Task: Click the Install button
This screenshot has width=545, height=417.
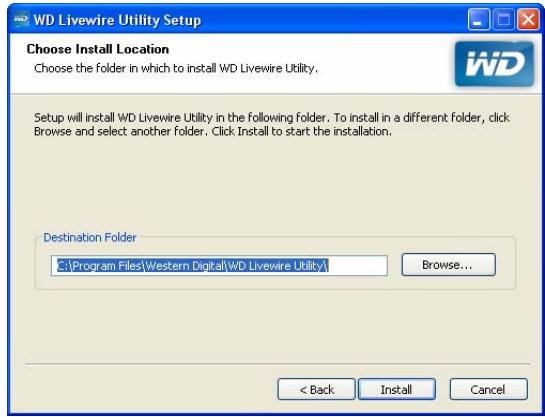Action: pyautogui.click(x=397, y=389)
